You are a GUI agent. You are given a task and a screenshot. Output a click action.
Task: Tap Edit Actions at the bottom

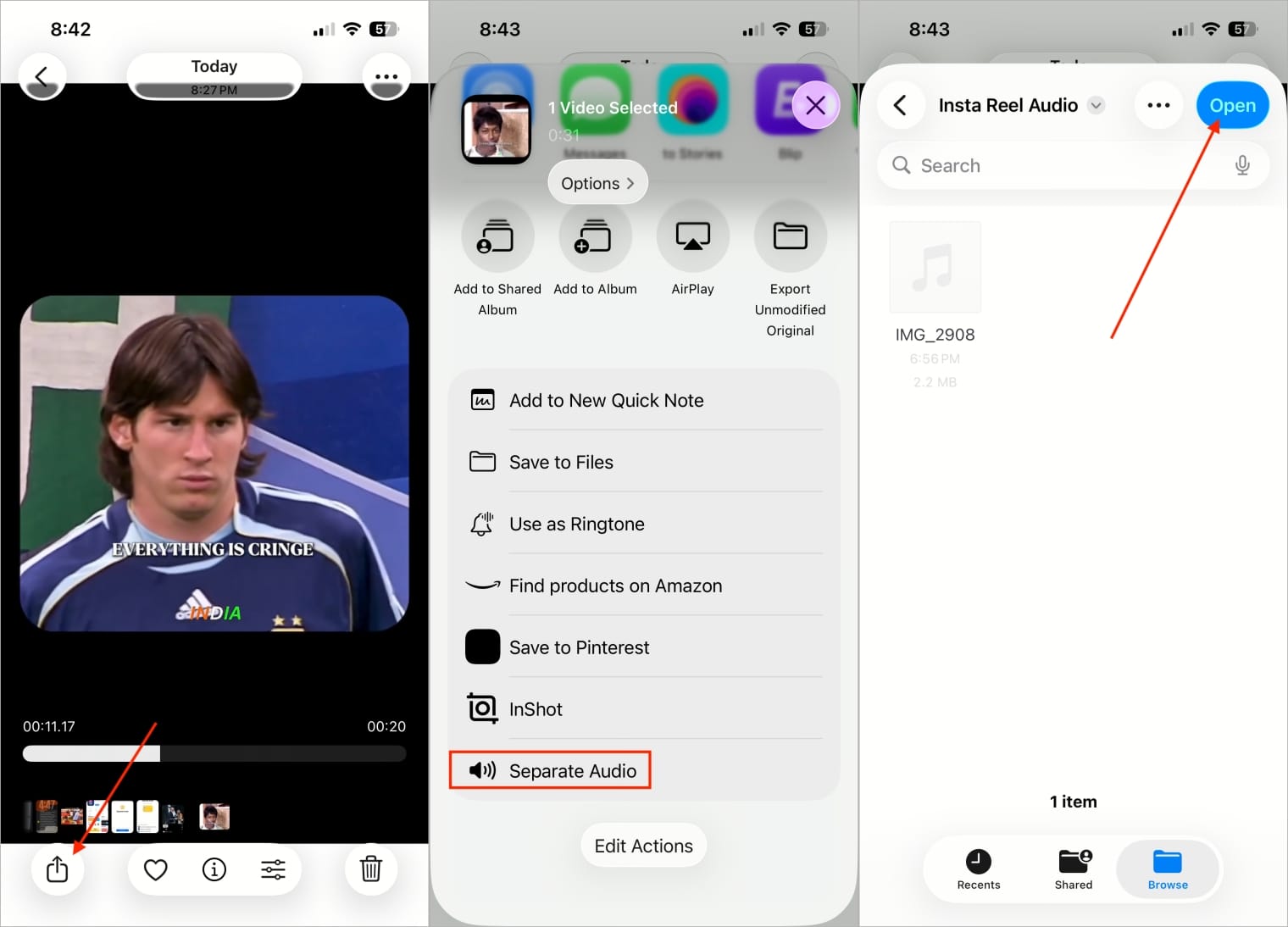point(643,845)
